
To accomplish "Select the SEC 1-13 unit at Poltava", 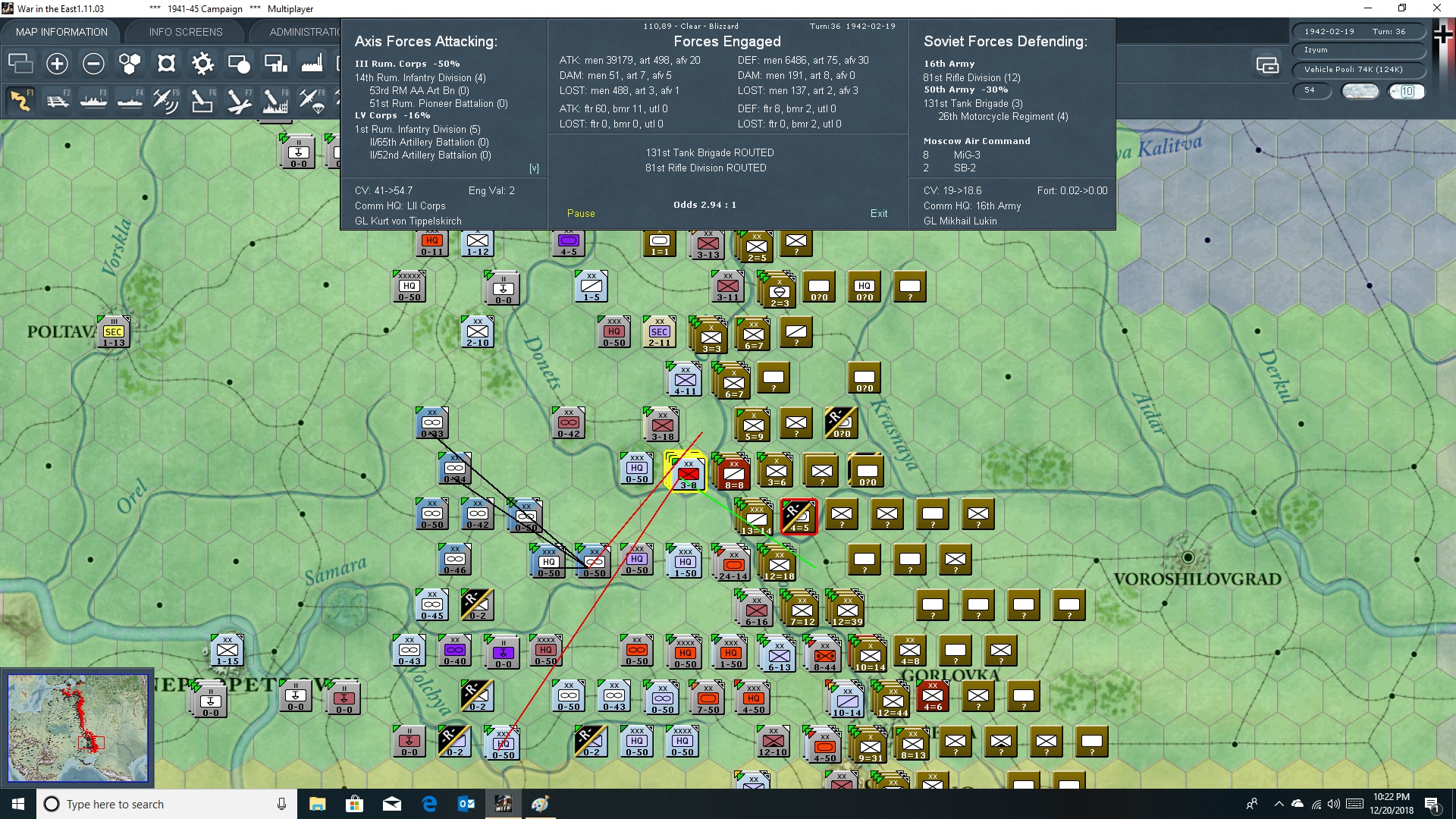I will click(114, 332).
